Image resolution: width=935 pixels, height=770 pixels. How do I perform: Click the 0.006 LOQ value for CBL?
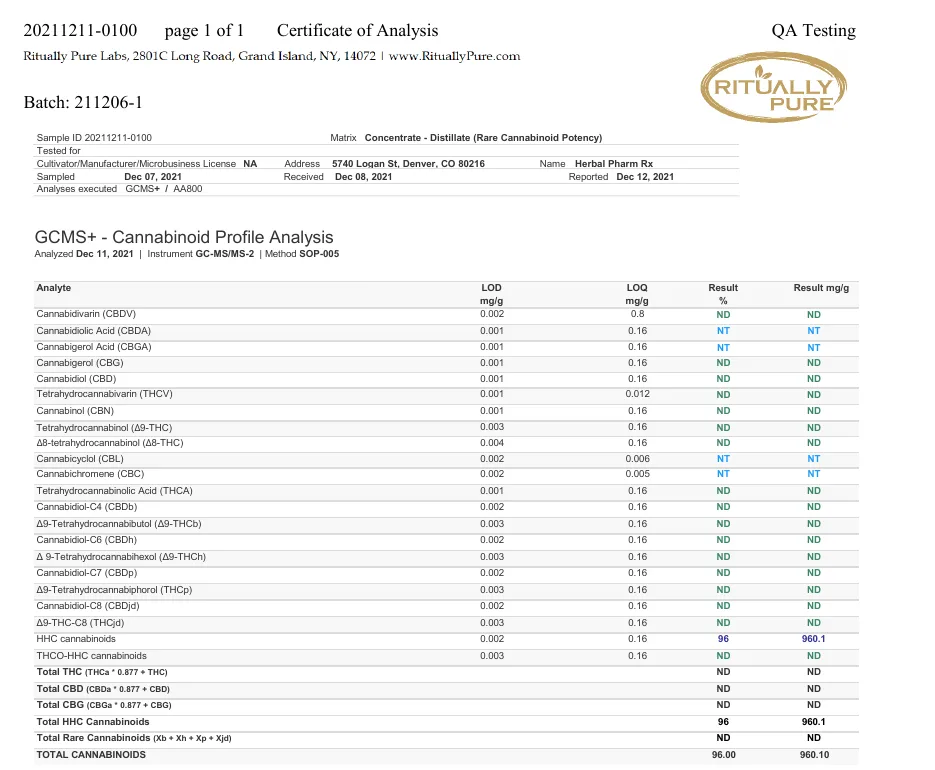(637, 459)
